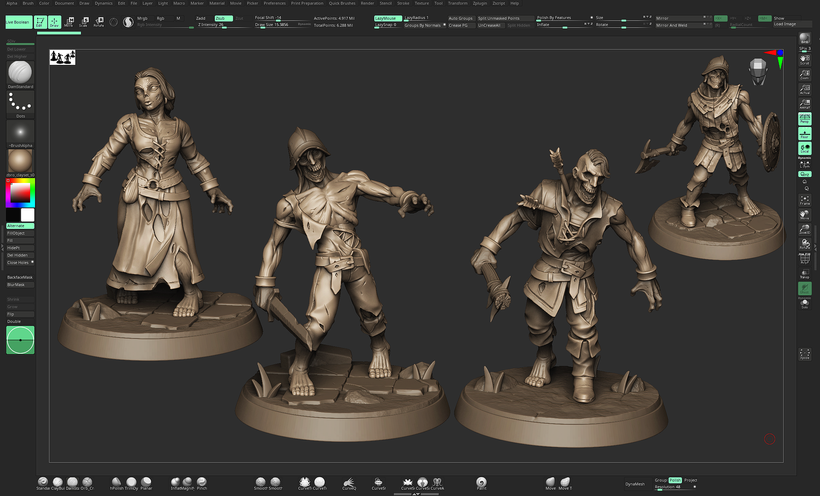Toggle the Alternate color switch
This screenshot has width=820, height=496.
(x=20, y=226)
